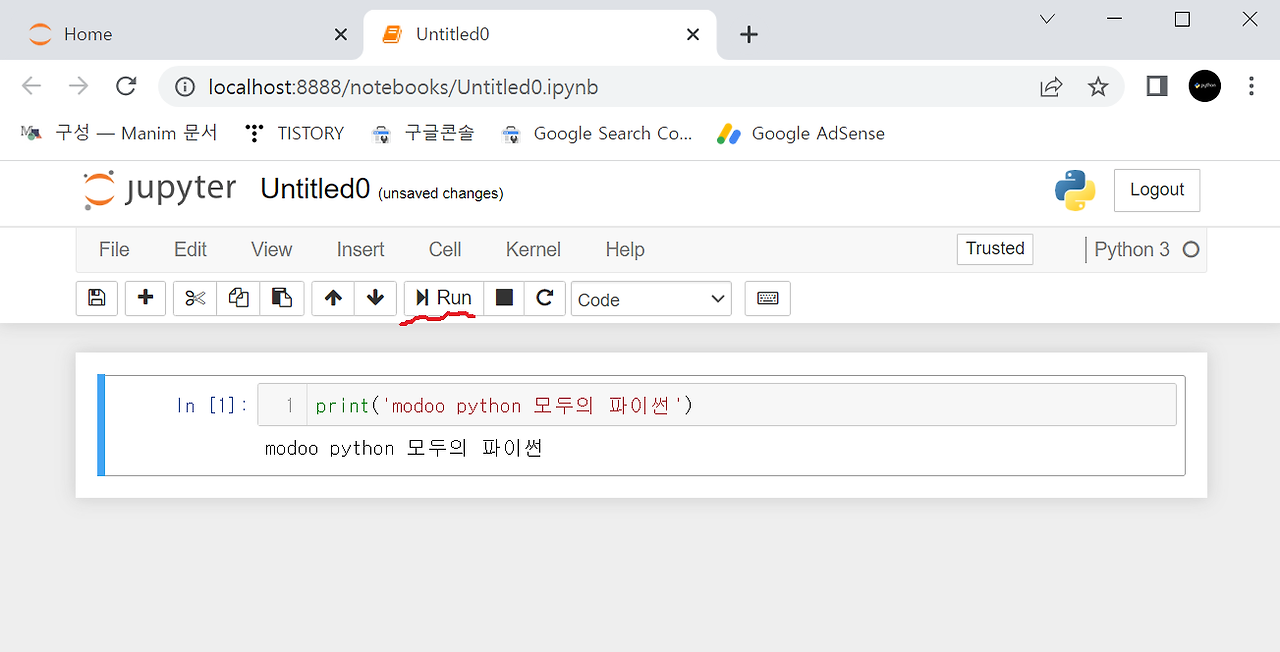
Task: Open the View menu
Action: click(x=272, y=250)
